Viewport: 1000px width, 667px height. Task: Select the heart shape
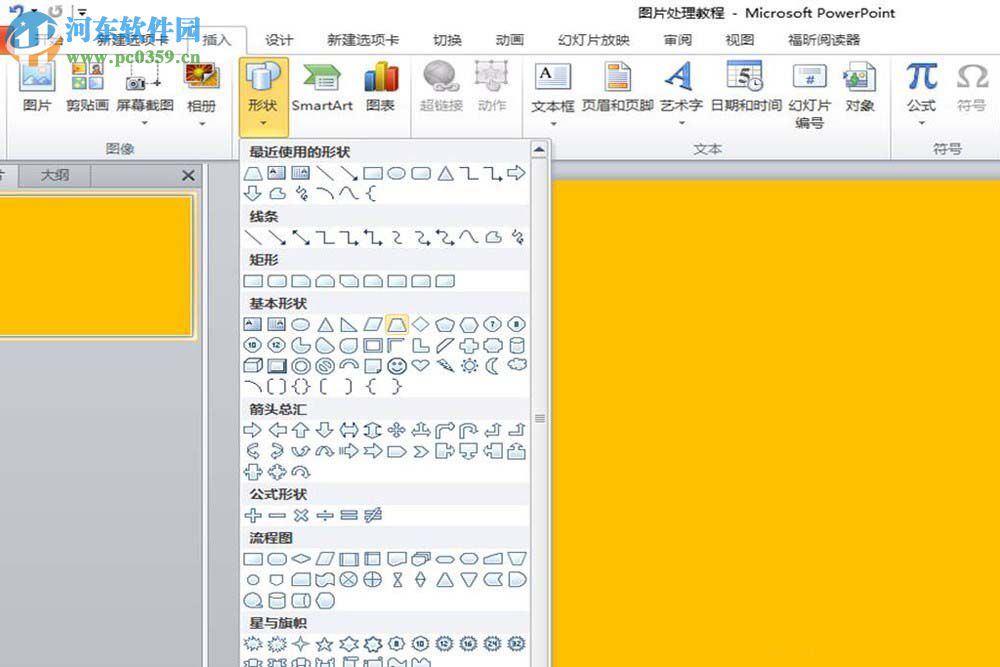click(420, 365)
